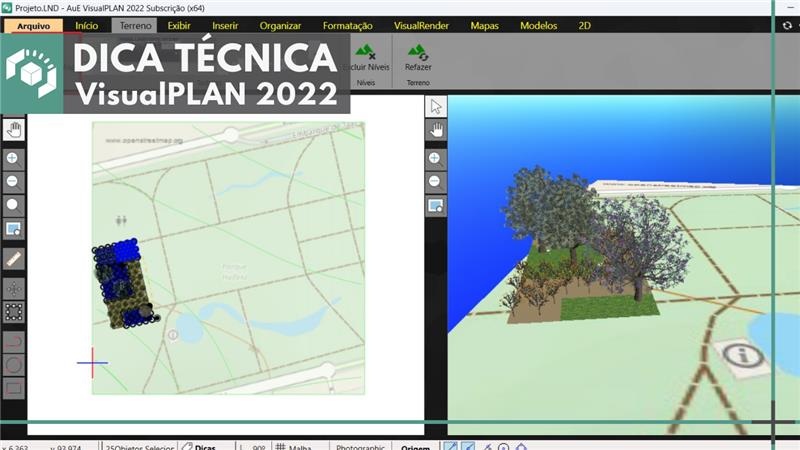This screenshot has width=800, height=450.
Task: Click the Excluir Níveis ribbon button
Action: click(366, 58)
